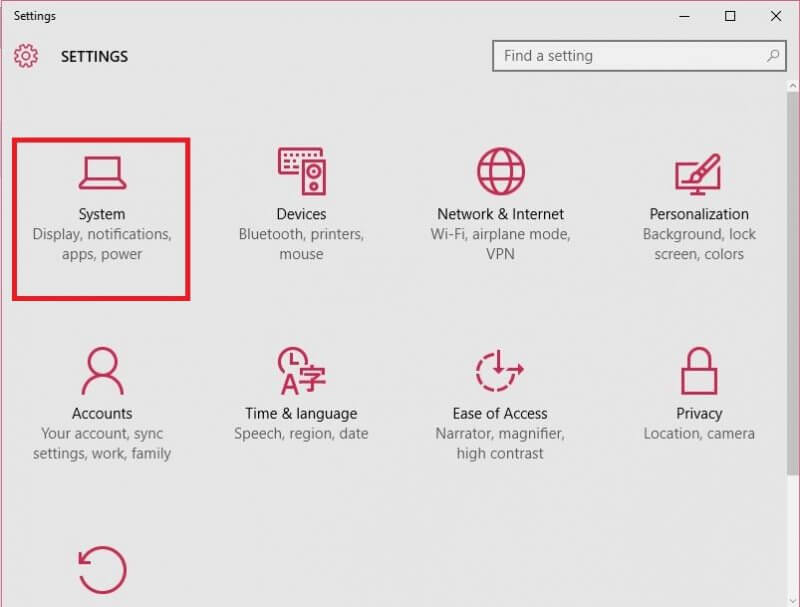This screenshot has height=607, width=800.
Task: Click 'Speech, region, date' description
Action: click(x=301, y=434)
